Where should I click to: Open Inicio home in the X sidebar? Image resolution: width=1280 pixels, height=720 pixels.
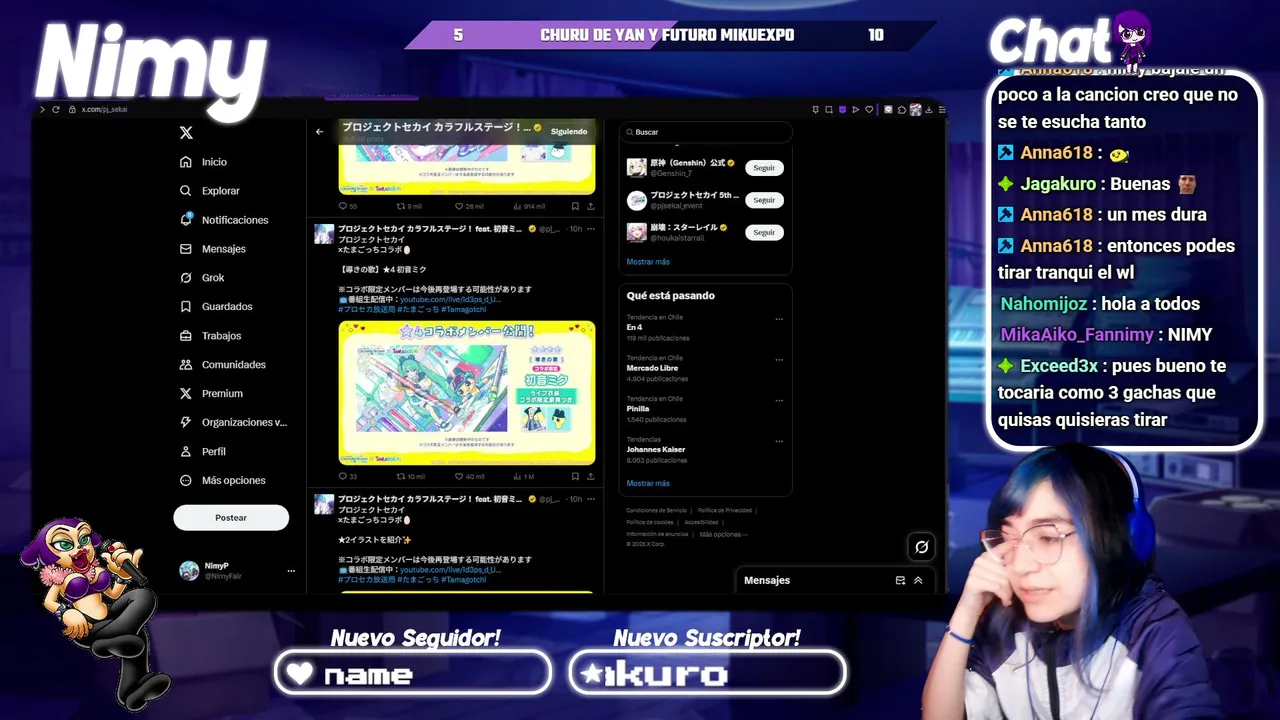[x=204, y=162]
